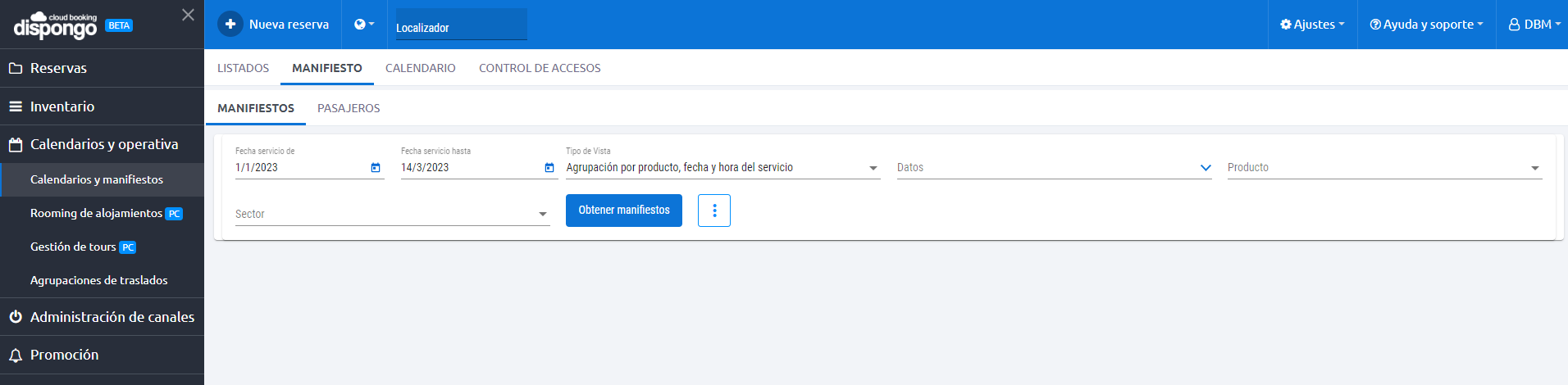Screen dimensions: 1568x385
Task: Open Rooming de alojamientos
Action: 102,213
